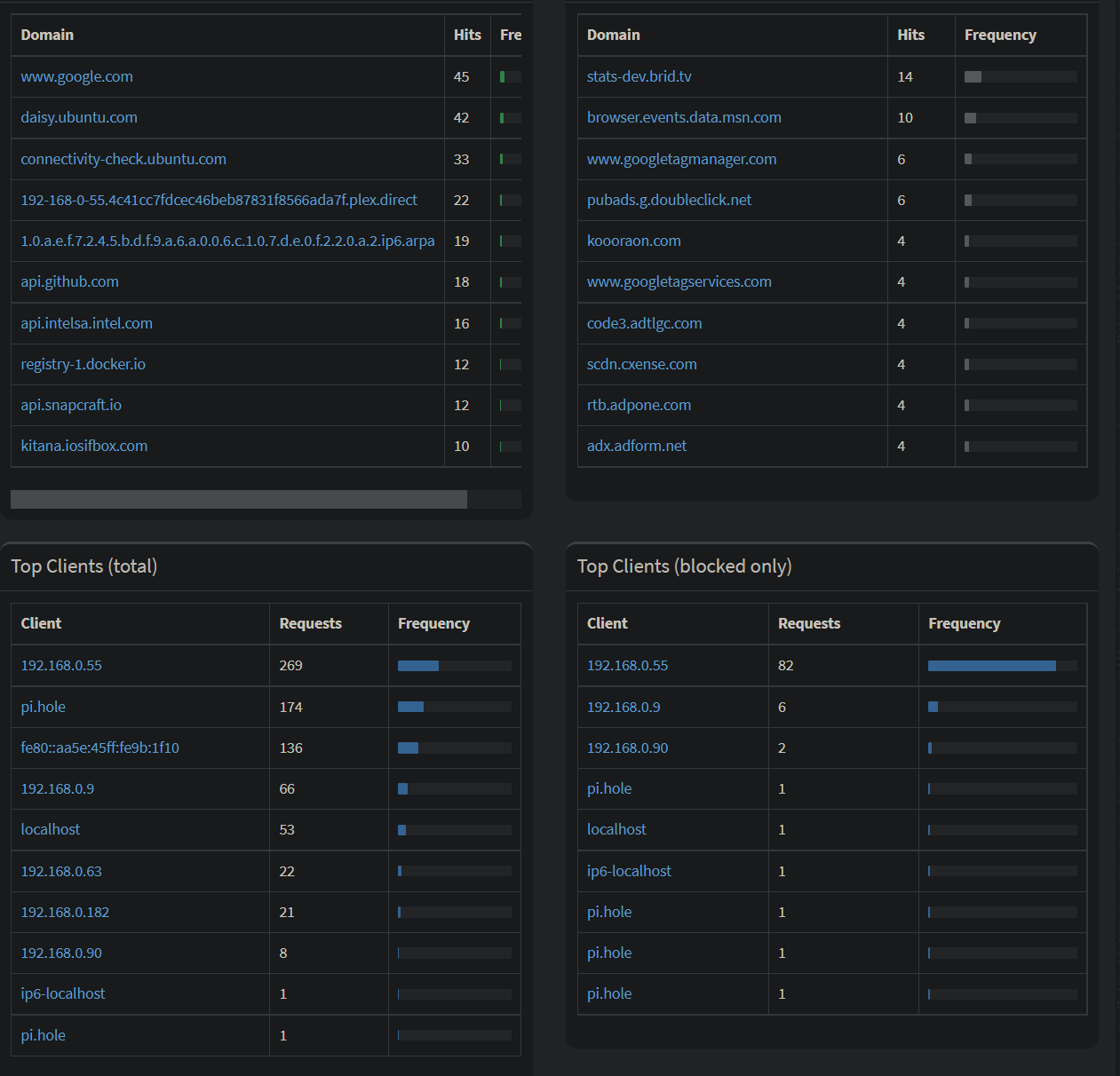The width and height of the screenshot is (1120, 1076).
Task: Click connectivity-check.ubuntu.com link
Action: (x=123, y=159)
